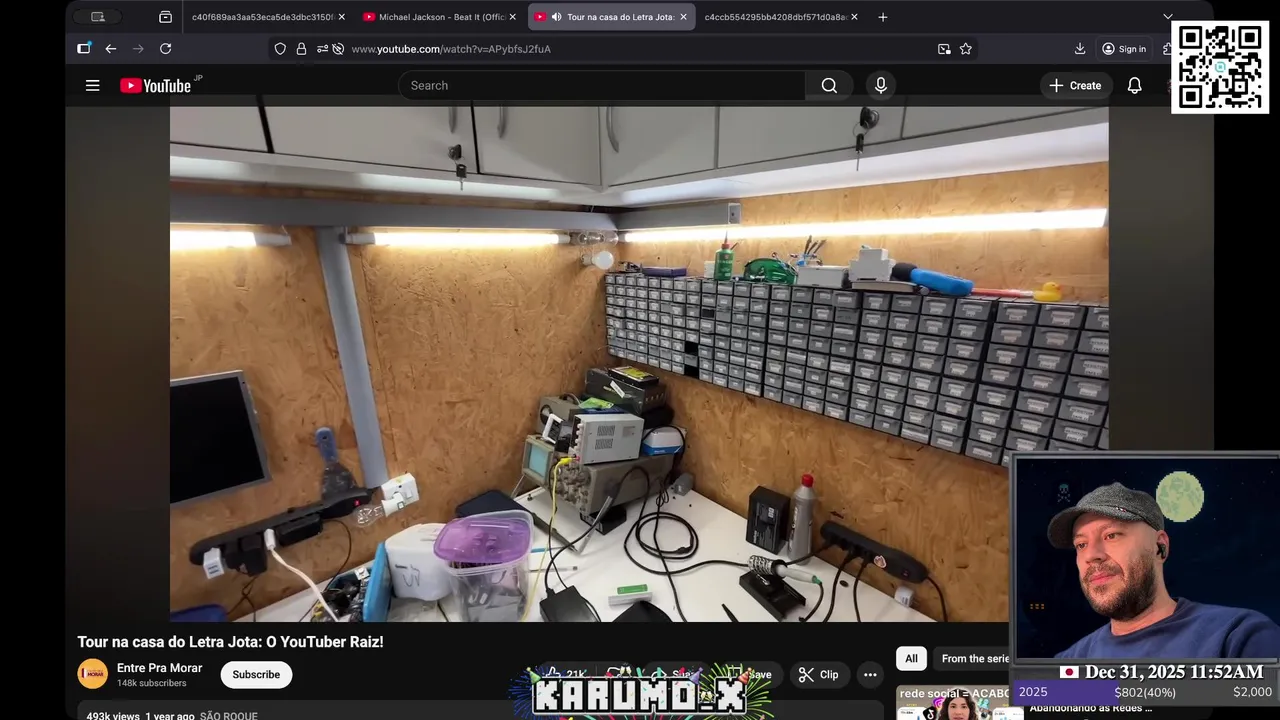Open YouTube notifications bell

1134,86
